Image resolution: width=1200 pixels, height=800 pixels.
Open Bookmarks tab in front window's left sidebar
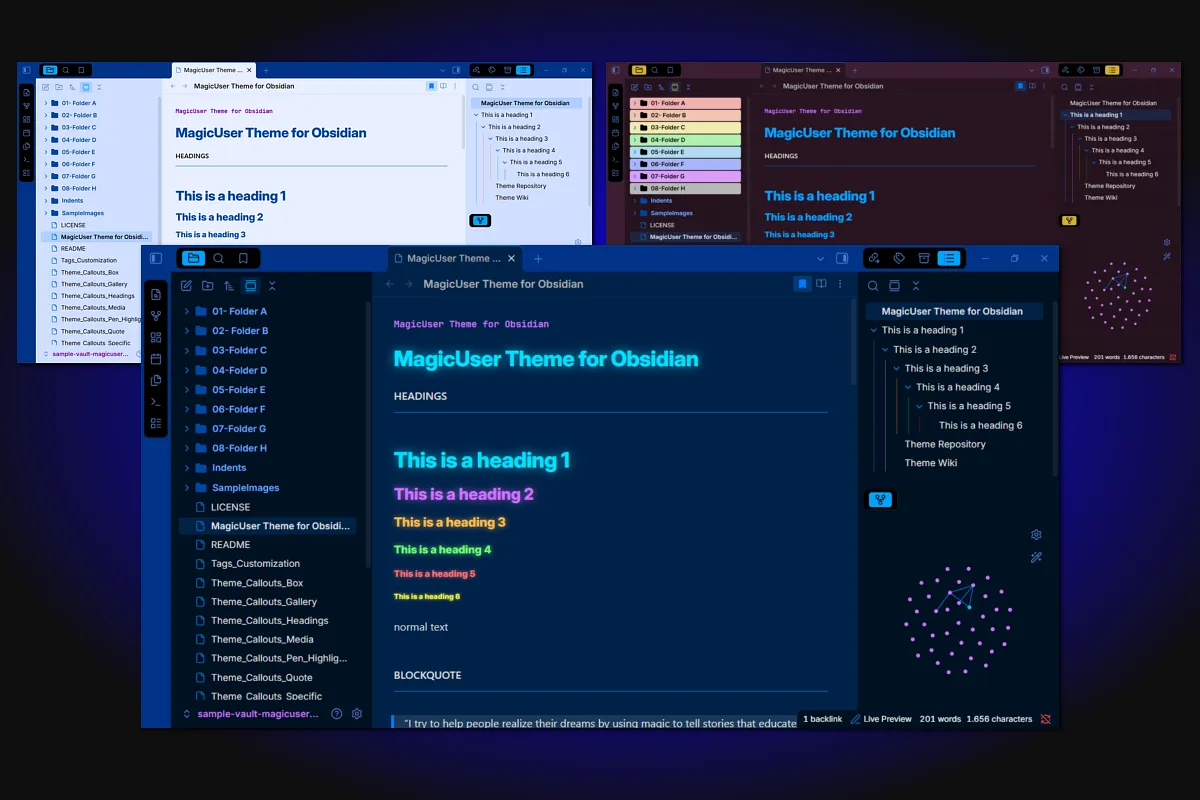(244, 258)
